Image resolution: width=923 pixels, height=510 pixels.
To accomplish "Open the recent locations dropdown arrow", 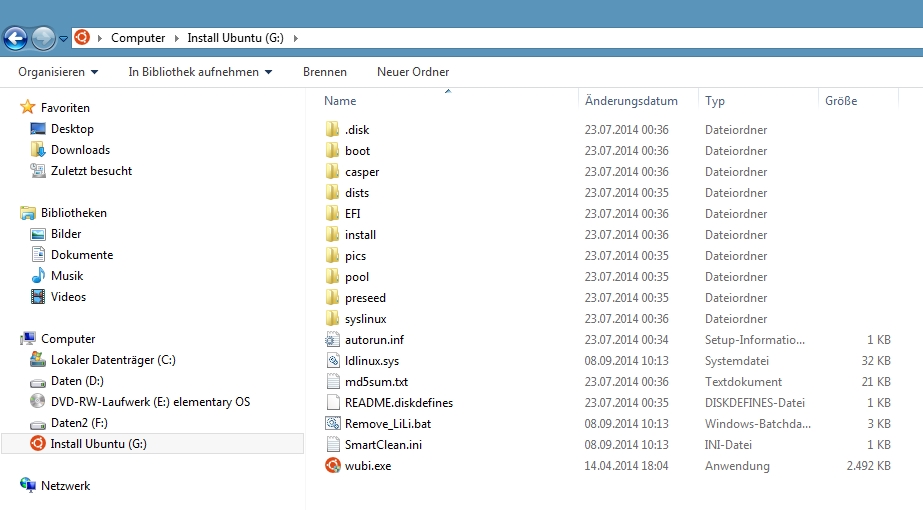I will click(63, 39).
